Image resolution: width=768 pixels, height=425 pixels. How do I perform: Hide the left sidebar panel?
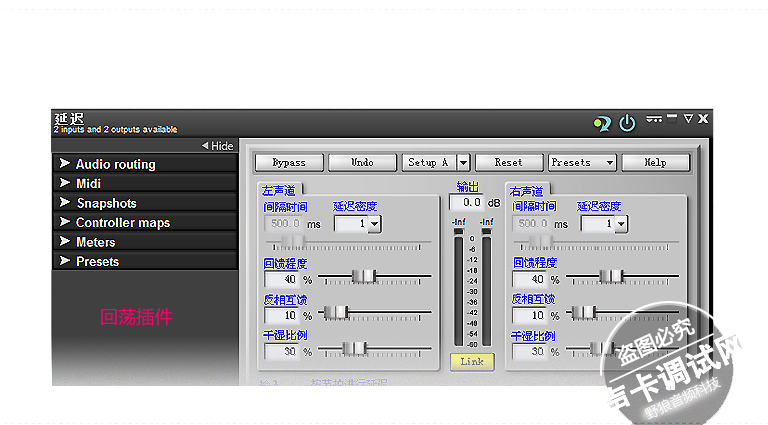(217, 146)
